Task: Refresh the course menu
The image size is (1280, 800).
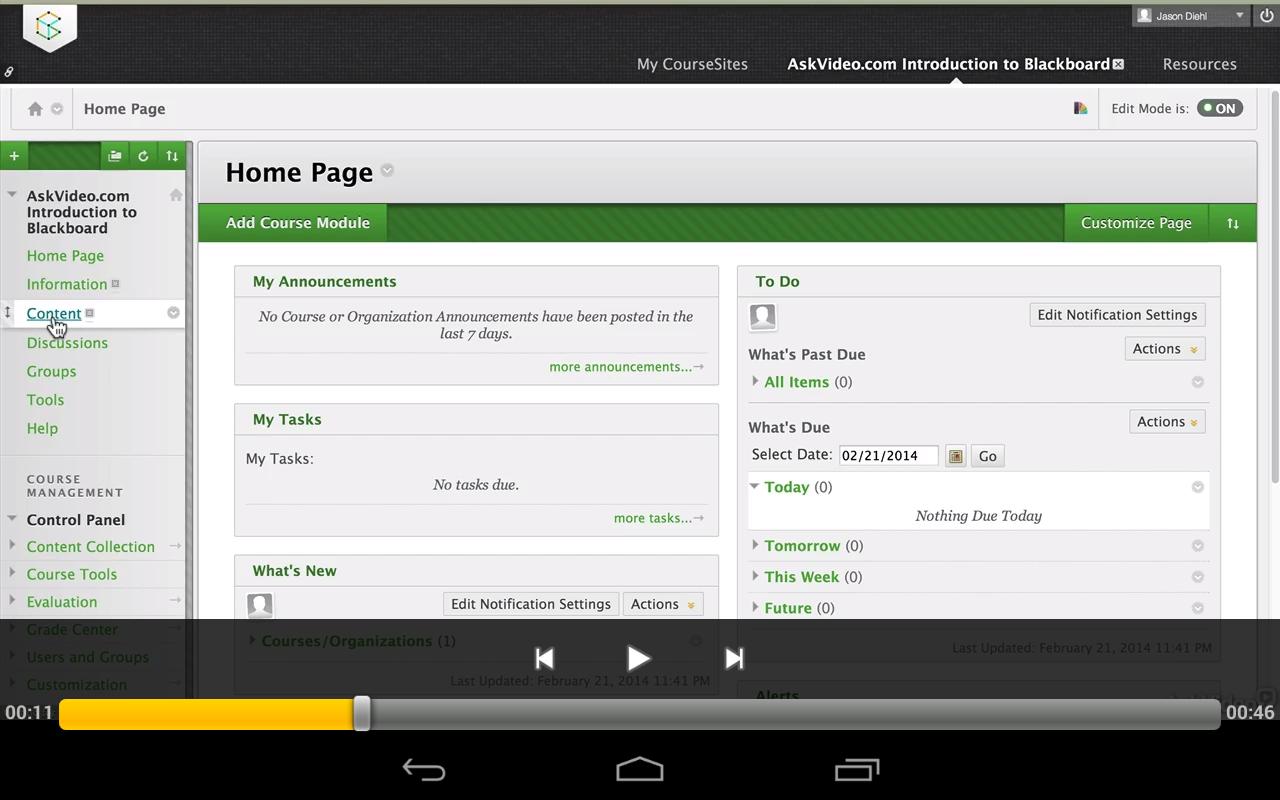Action: click(143, 156)
